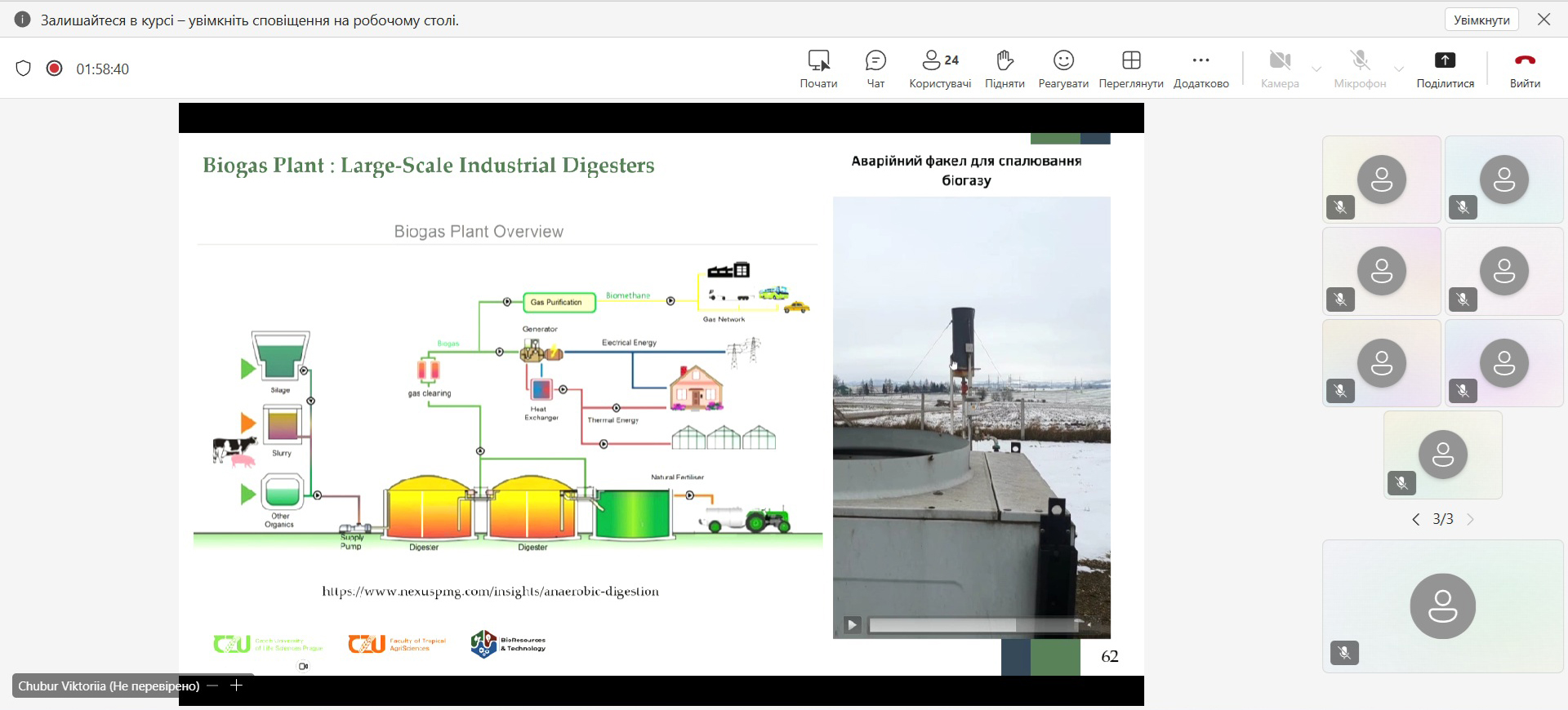Click Увімкнути to enable notifications

tap(1481, 20)
